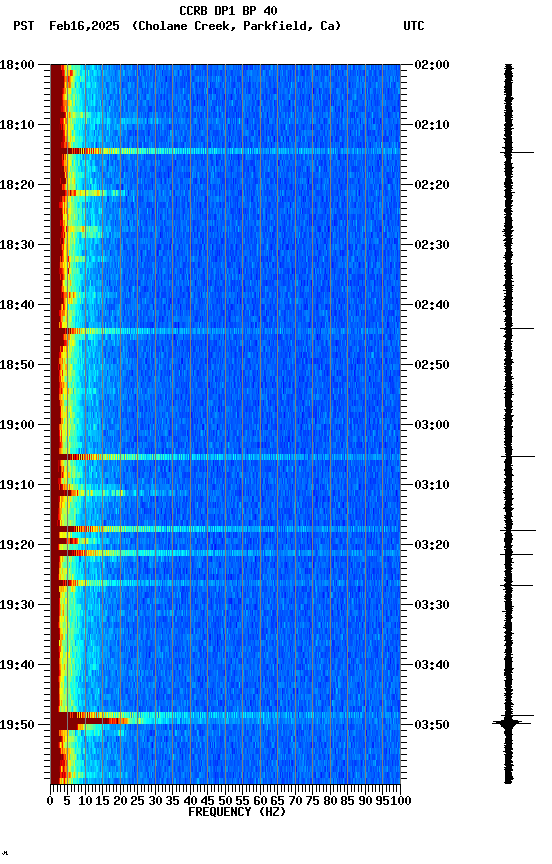Click the 5 Hz frequency tick label
Screen dimensions: 552x864
pos(67,801)
